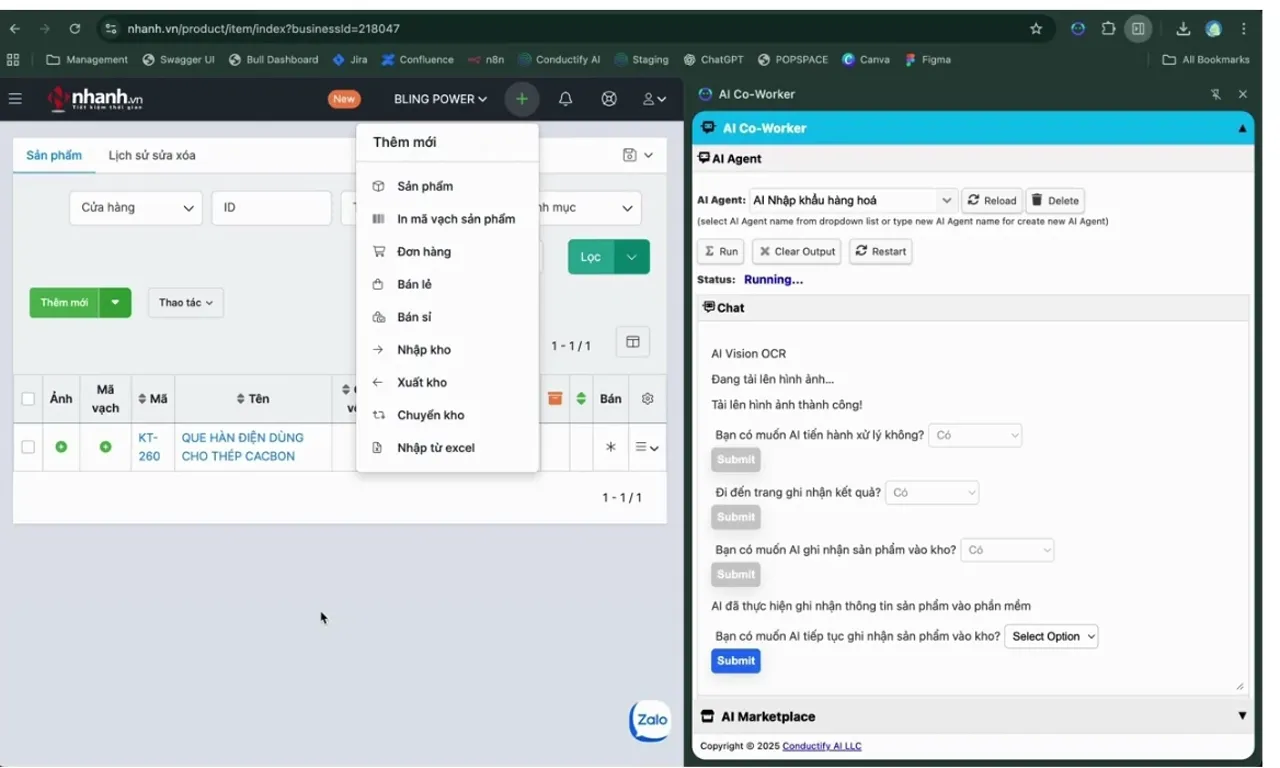
Task: Click the Run button in AI Agent
Action: (721, 251)
